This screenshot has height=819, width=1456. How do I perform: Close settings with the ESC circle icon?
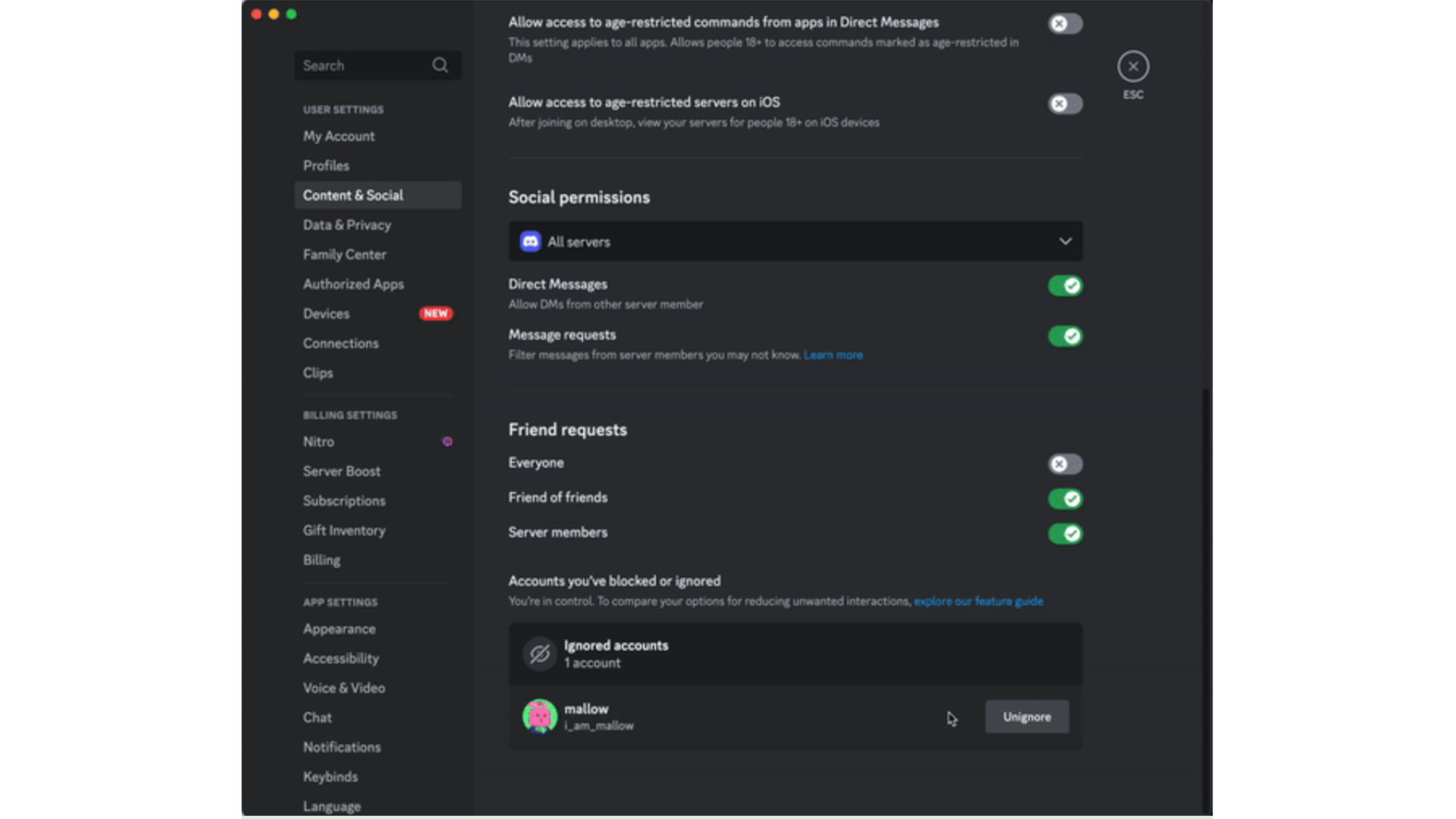point(1133,67)
